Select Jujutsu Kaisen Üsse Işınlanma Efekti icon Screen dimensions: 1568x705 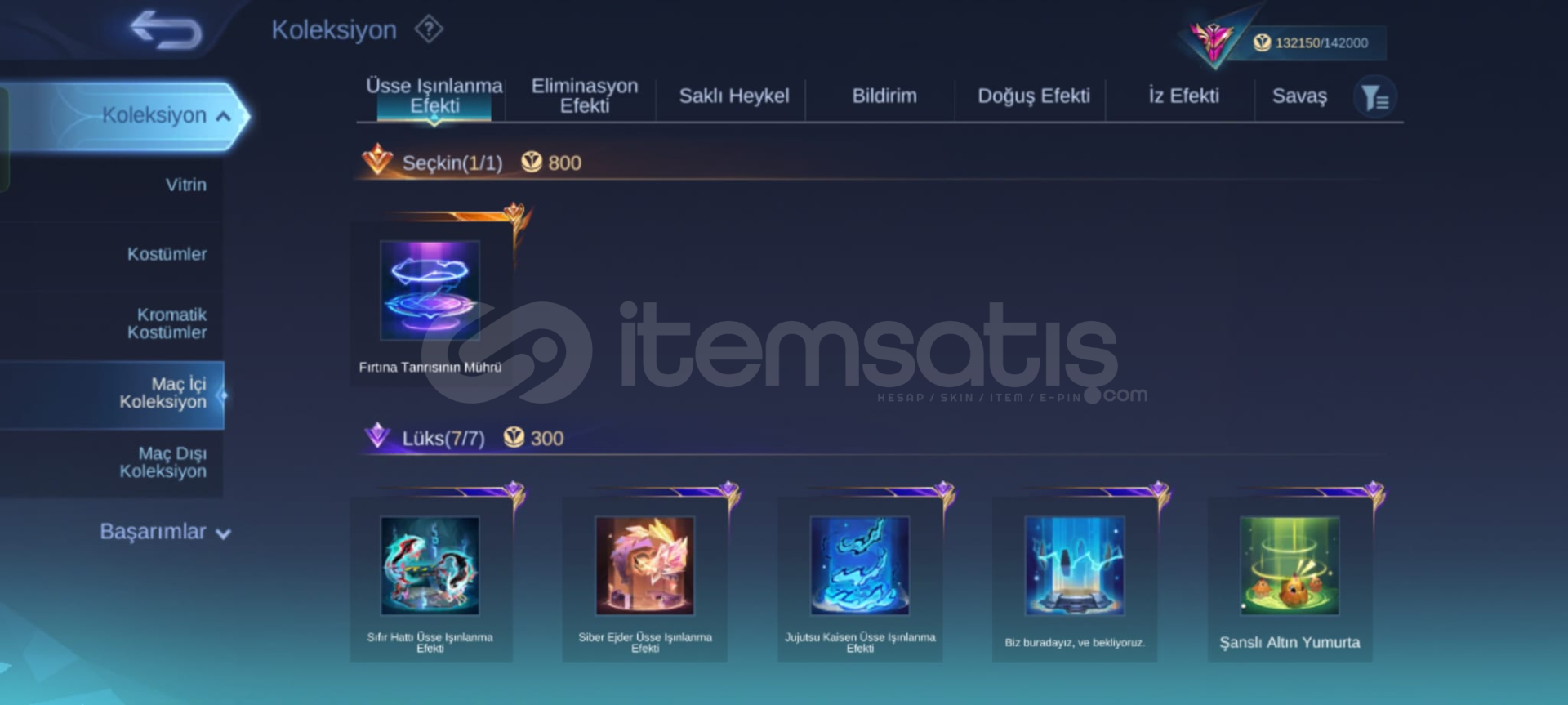pyautogui.click(x=859, y=565)
